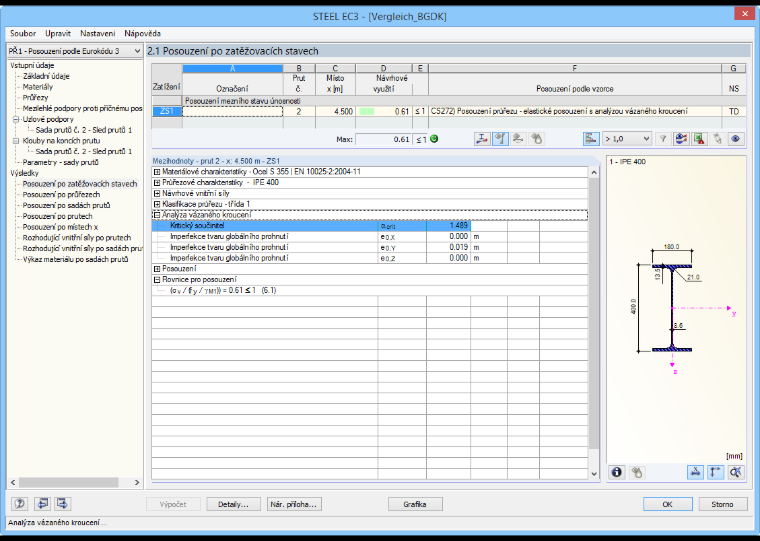Click the pick member in graphic icon
The width and height of the screenshot is (760, 541).
coord(717,139)
